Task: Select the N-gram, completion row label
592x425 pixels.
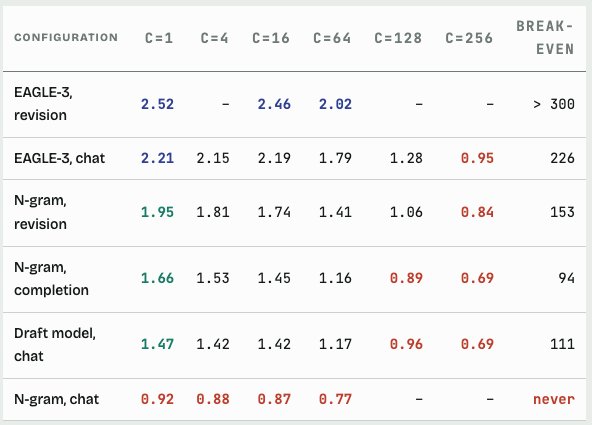Action: pyautogui.click(x=51, y=279)
